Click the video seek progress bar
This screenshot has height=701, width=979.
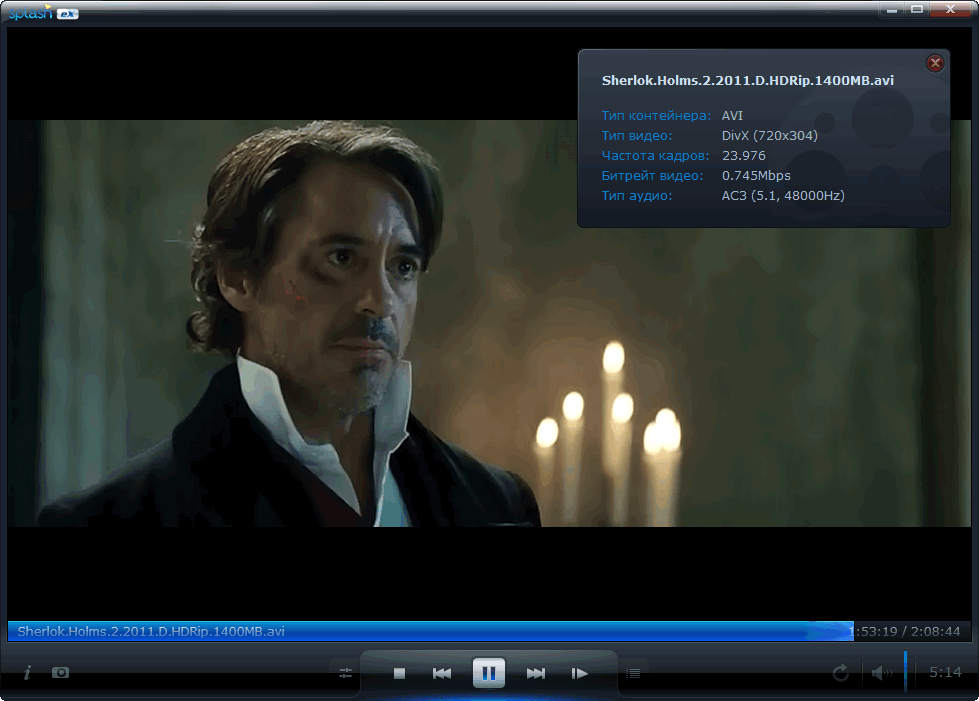tap(430, 631)
